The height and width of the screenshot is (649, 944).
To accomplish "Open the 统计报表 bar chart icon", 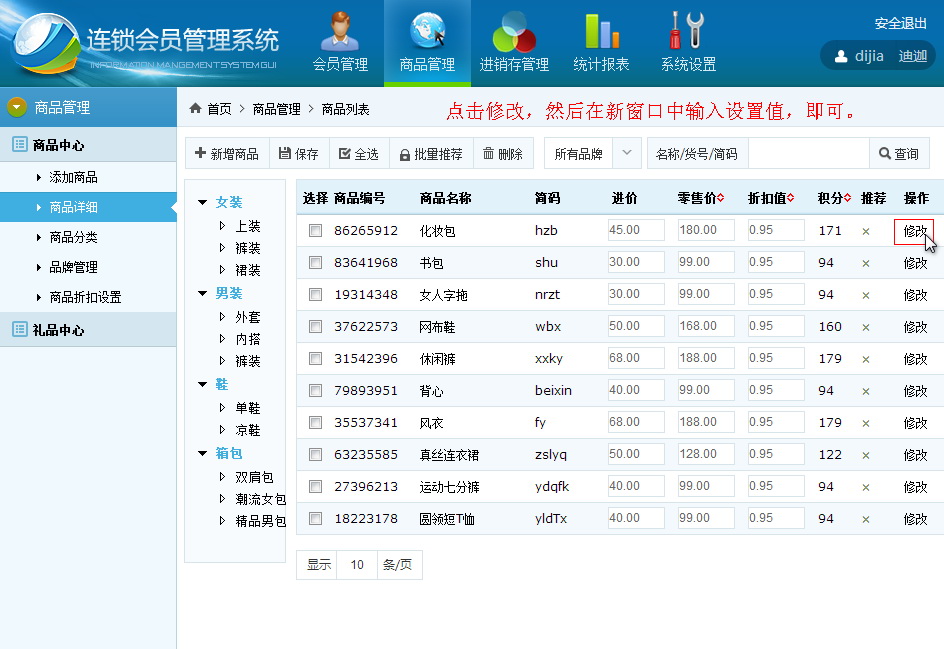I will [601, 31].
